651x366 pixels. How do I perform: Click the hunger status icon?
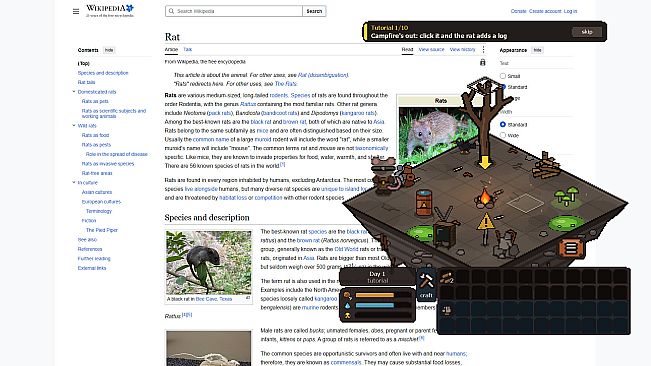347,295
